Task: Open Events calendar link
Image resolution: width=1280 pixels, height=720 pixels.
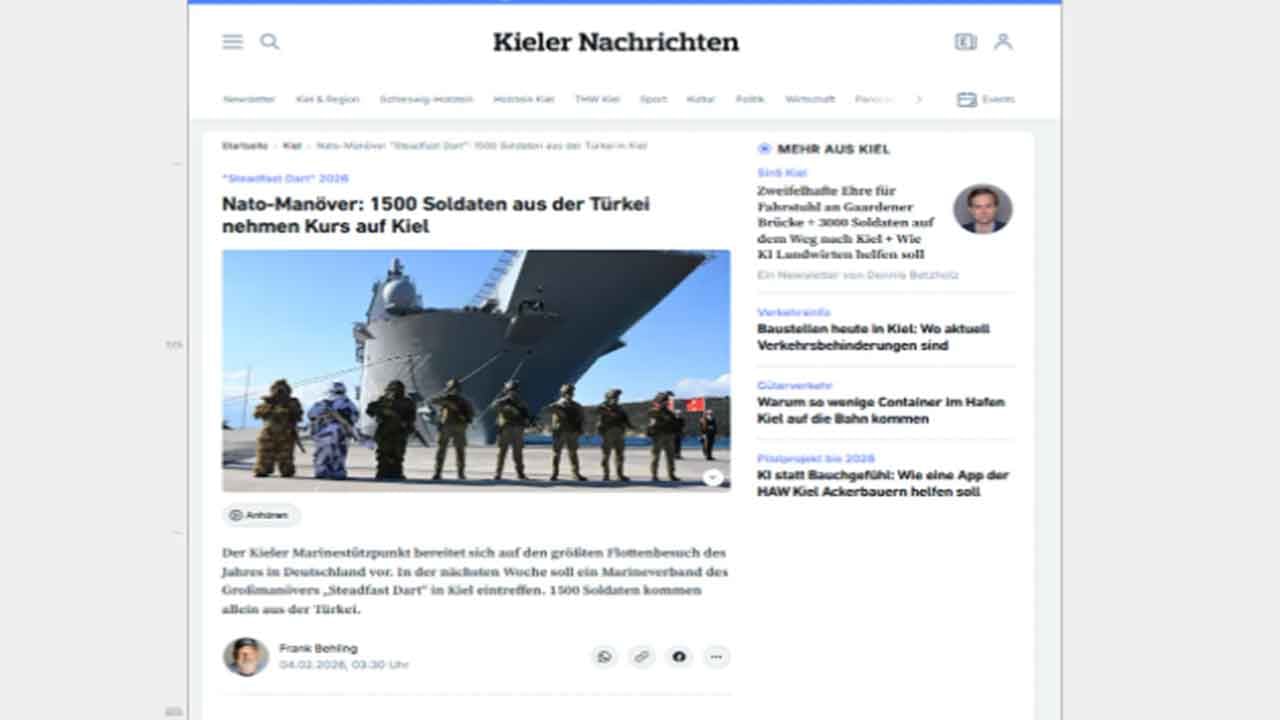Action: click(x=986, y=99)
